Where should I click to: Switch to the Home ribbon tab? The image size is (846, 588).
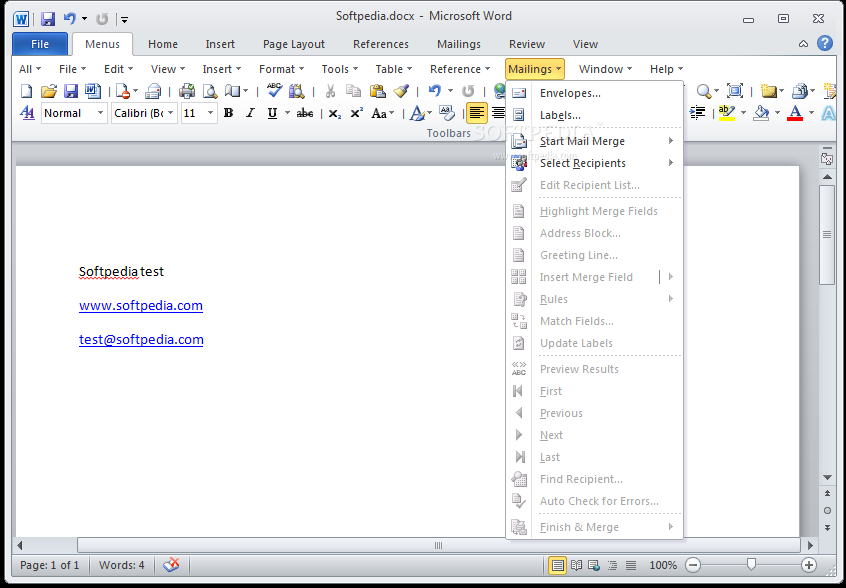click(163, 44)
